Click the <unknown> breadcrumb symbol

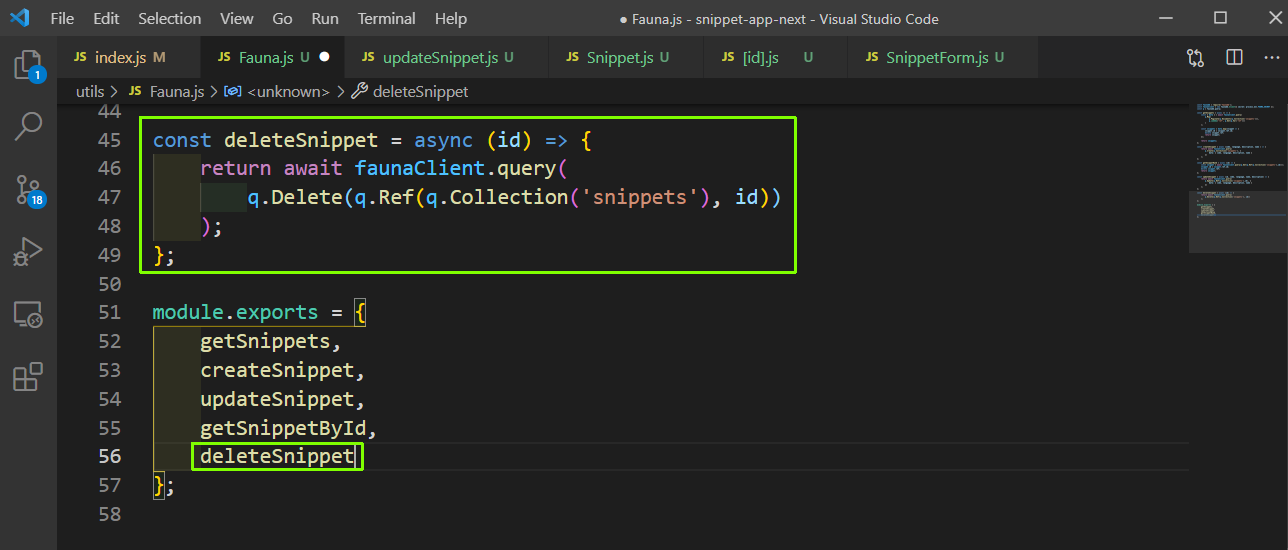(277, 91)
